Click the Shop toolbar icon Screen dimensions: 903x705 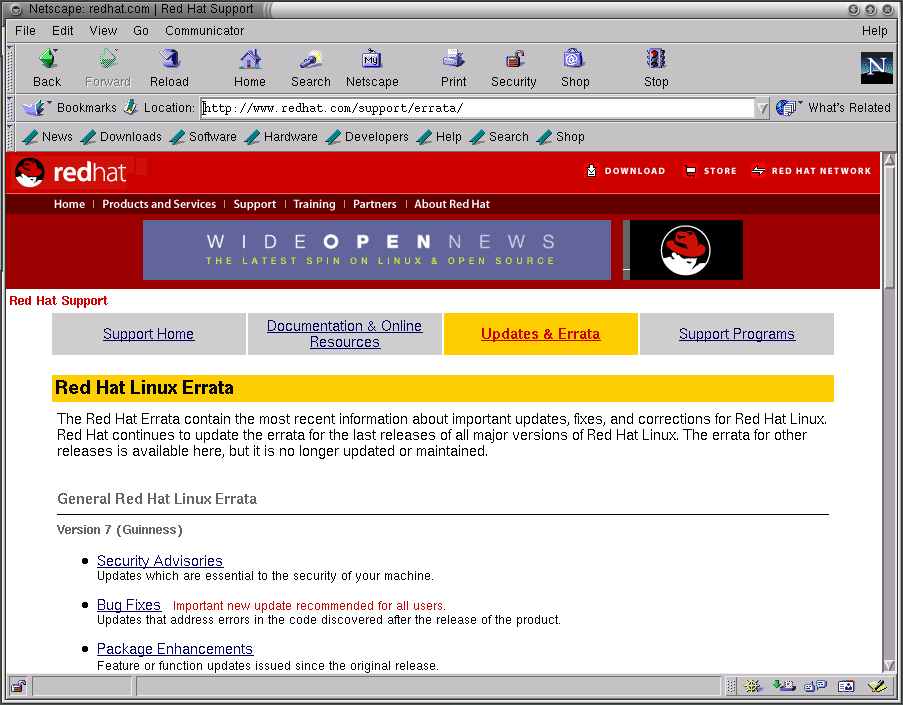[x=574, y=60]
